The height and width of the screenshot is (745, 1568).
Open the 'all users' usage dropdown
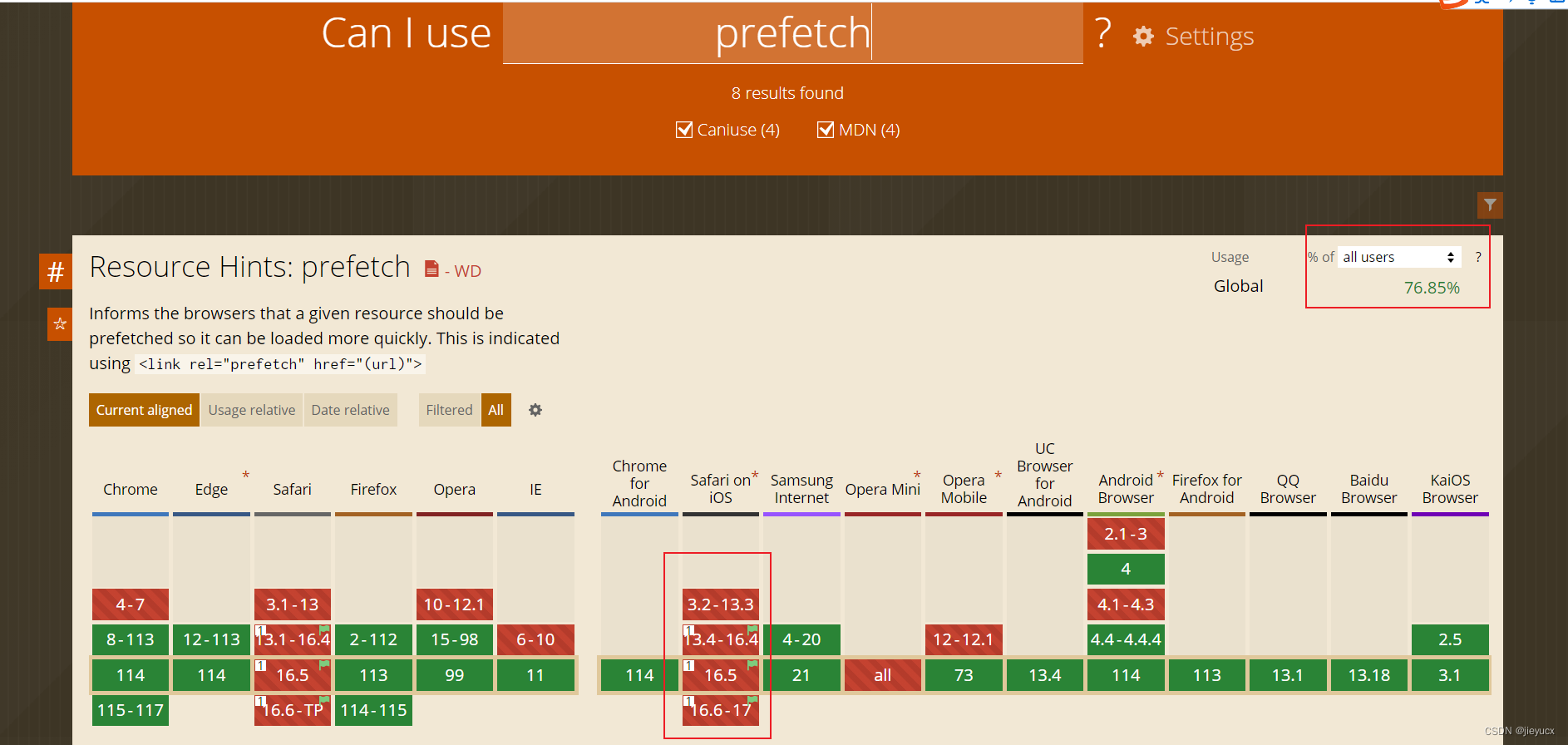[1399, 257]
